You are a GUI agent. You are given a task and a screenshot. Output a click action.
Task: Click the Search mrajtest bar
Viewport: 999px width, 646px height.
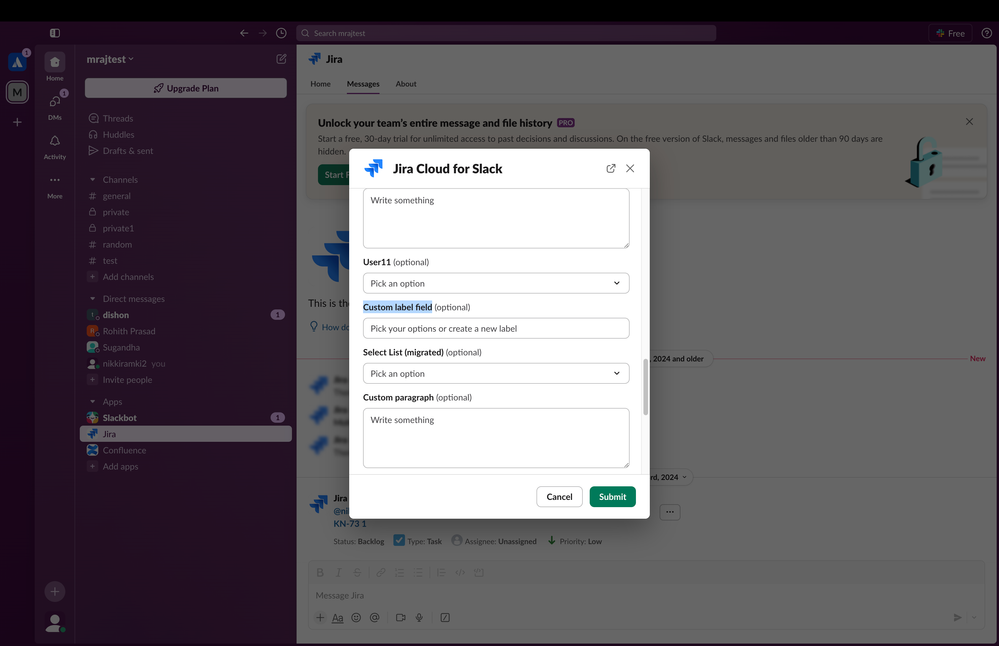click(x=506, y=33)
